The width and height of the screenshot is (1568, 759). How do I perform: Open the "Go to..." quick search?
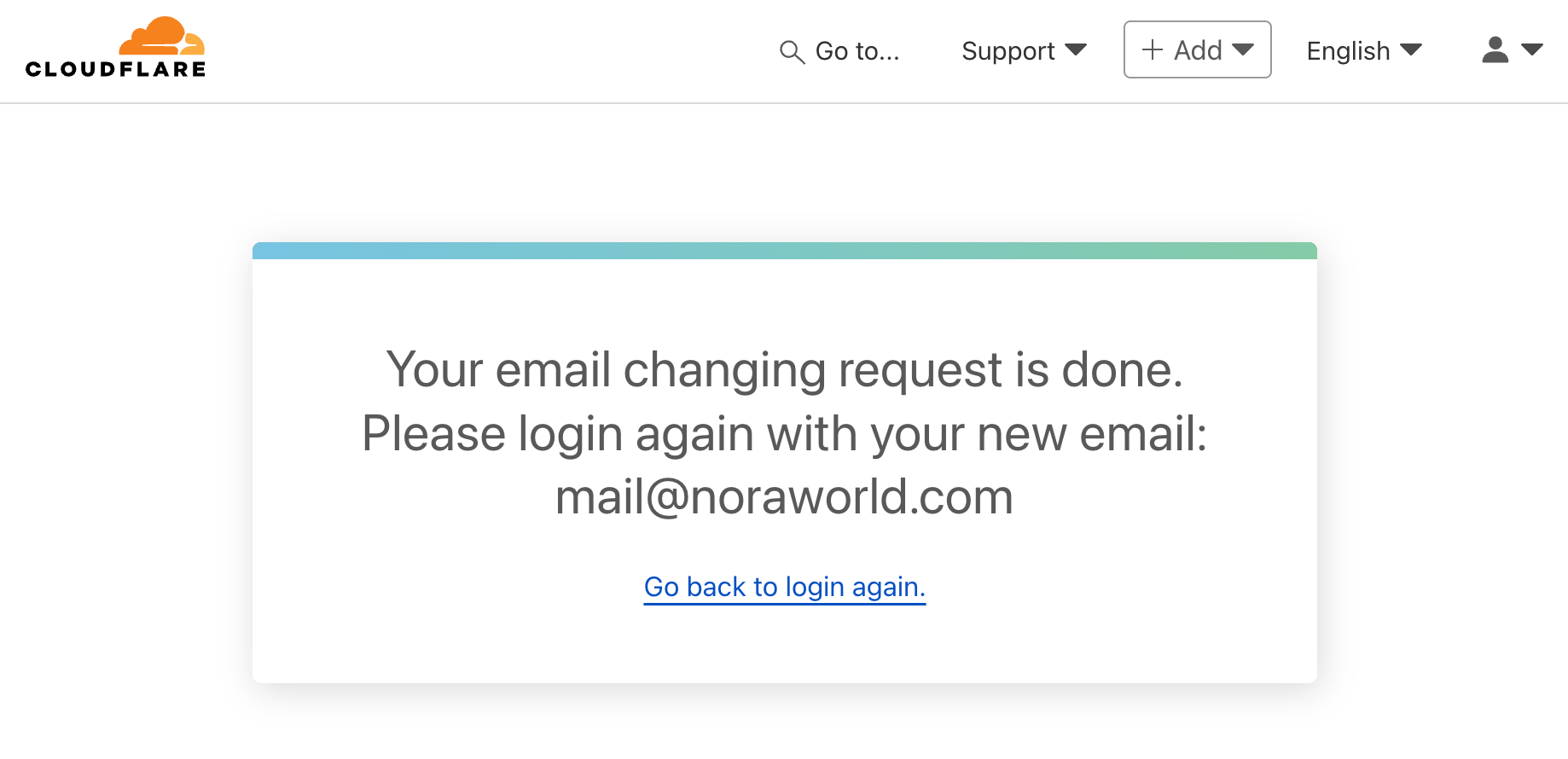(857, 51)
